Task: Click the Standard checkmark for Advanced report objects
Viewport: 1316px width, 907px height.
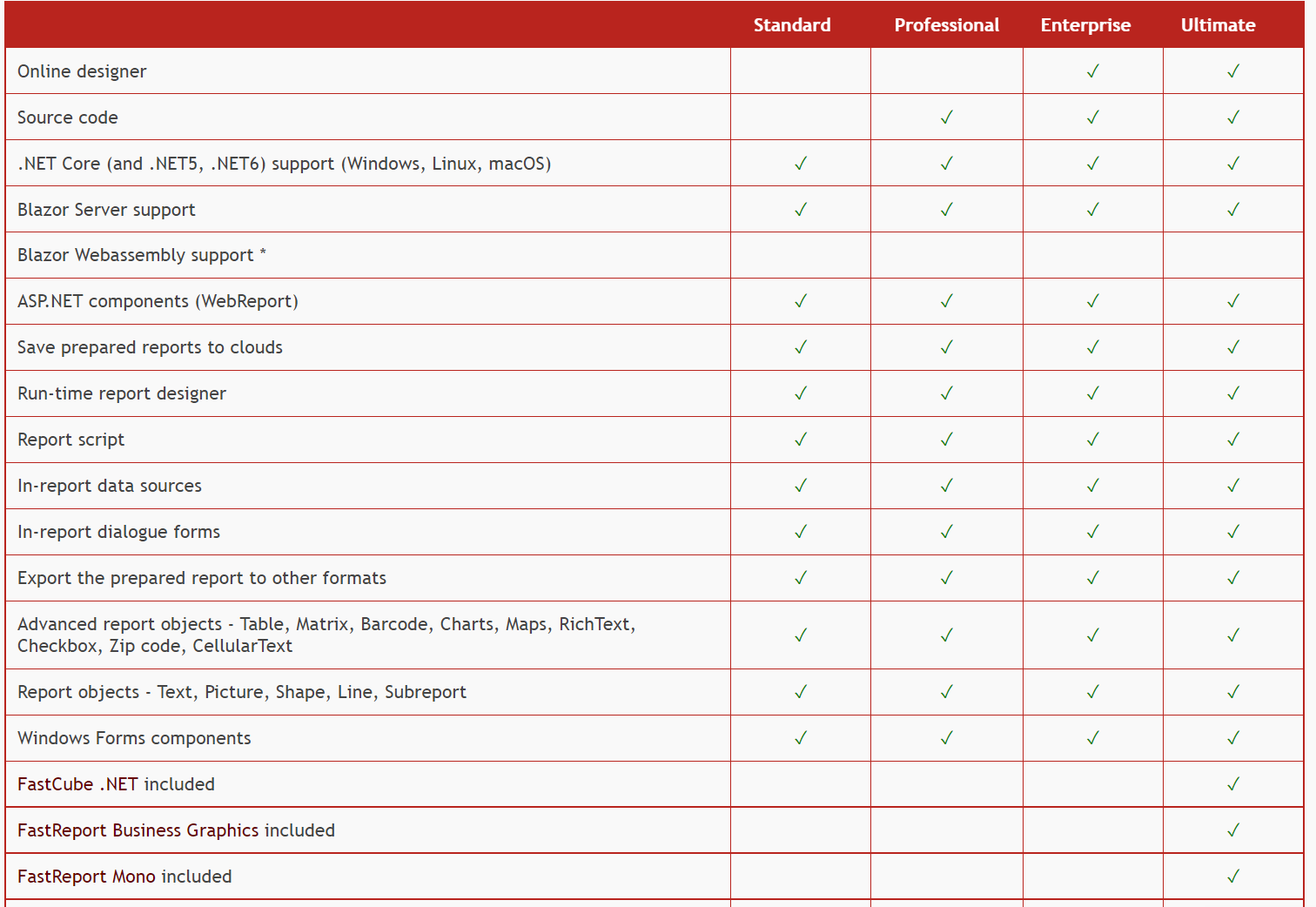Action: coord(800,635)
